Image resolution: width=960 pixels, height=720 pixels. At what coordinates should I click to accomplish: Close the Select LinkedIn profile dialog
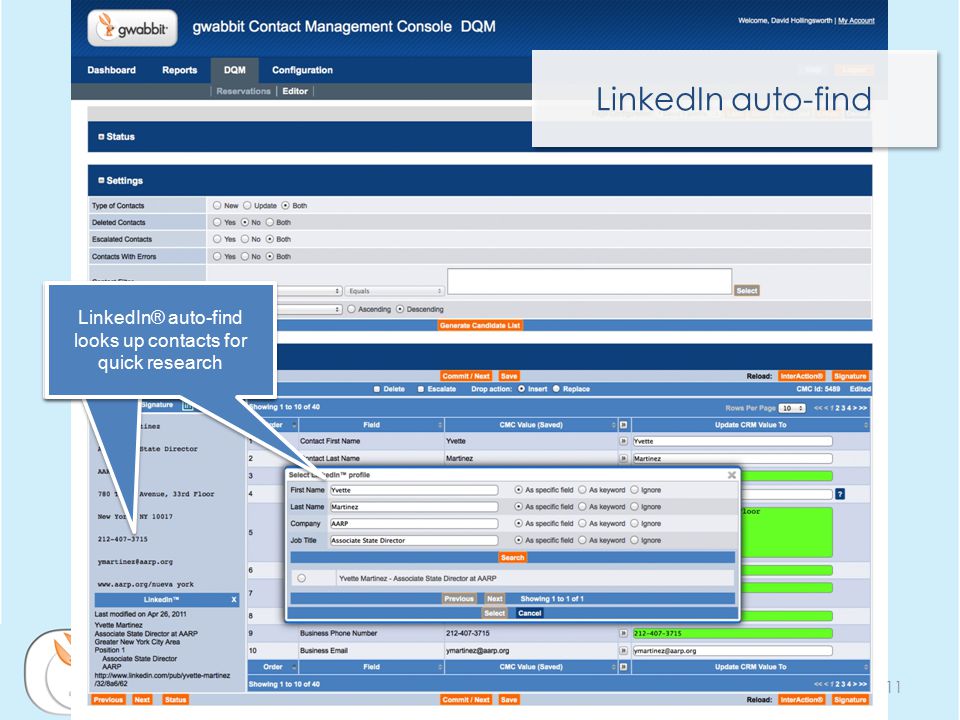(731, 474)
